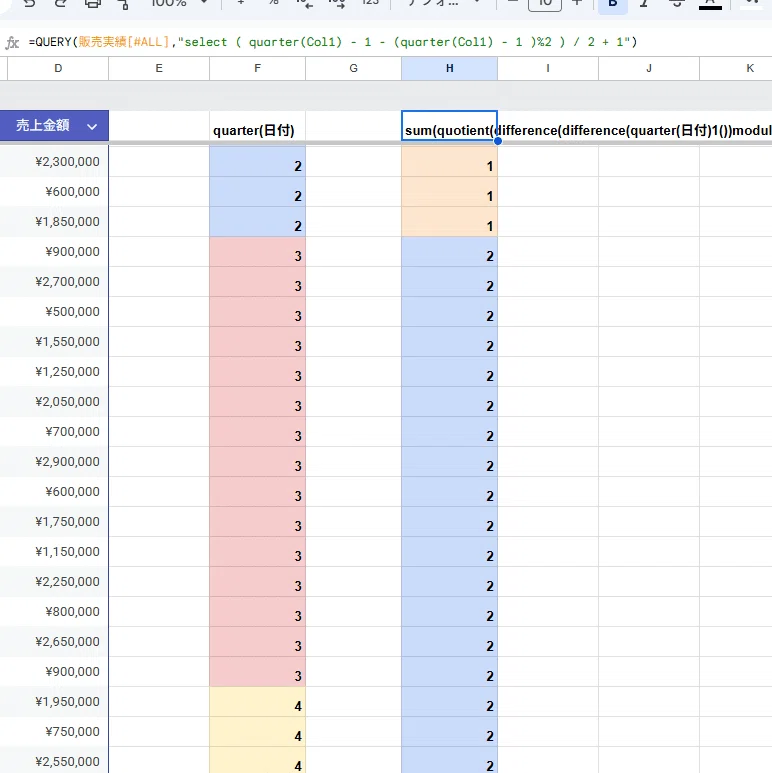Toggle bold formatting in the toolbar
This screenshot has height=773, width=772.
click(613, 3)
